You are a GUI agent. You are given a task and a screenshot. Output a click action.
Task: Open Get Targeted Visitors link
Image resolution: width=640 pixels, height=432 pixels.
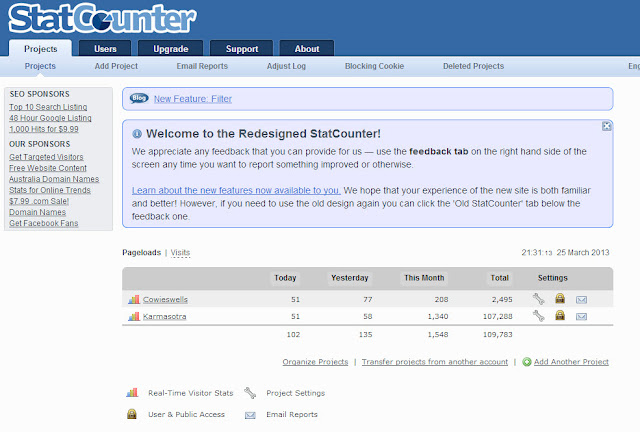tap(46, 157)
